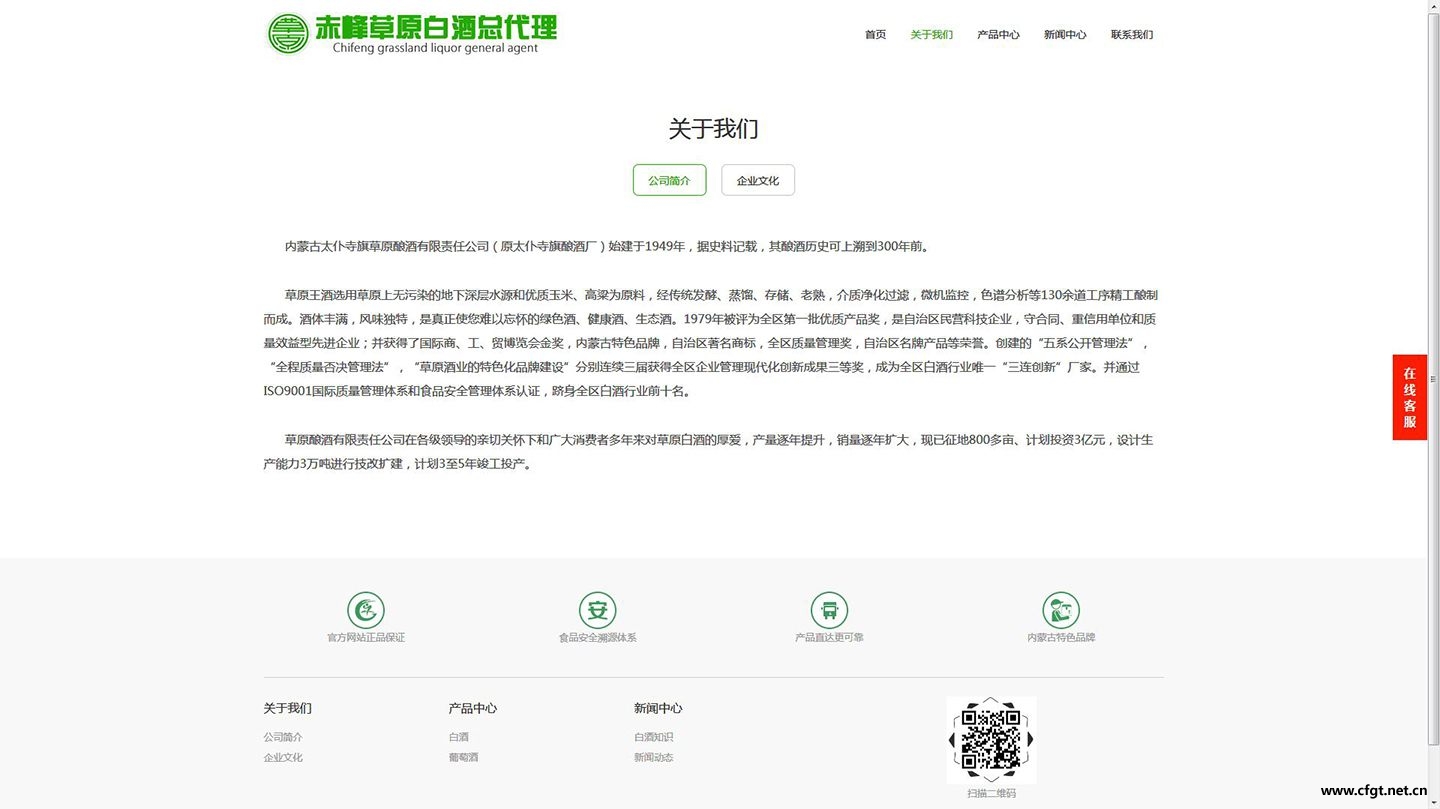
Task: Go to 首页 in top navigation
Action: [x=875, y=35]
